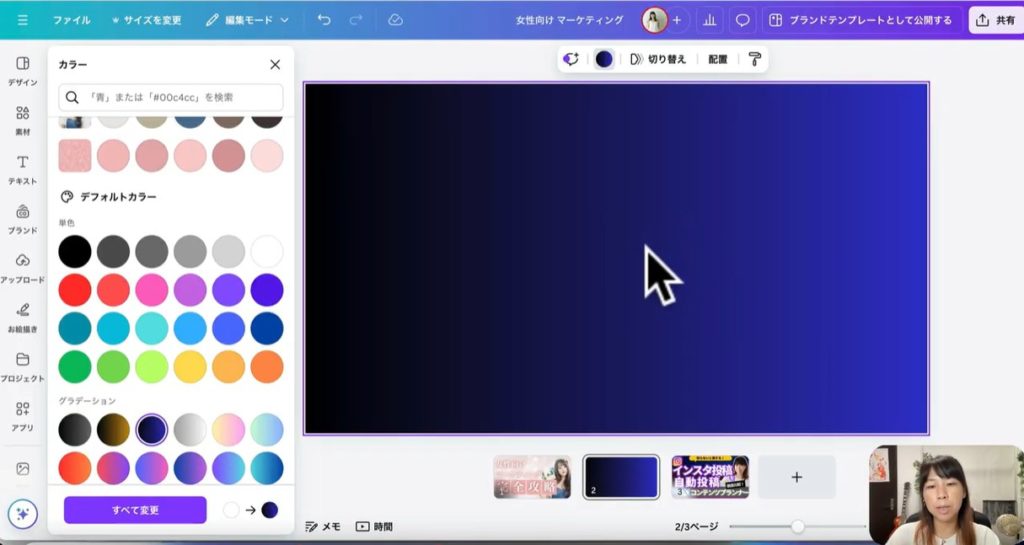Click the 配置 position menu item
The image size is (1024, 545).
718,59
